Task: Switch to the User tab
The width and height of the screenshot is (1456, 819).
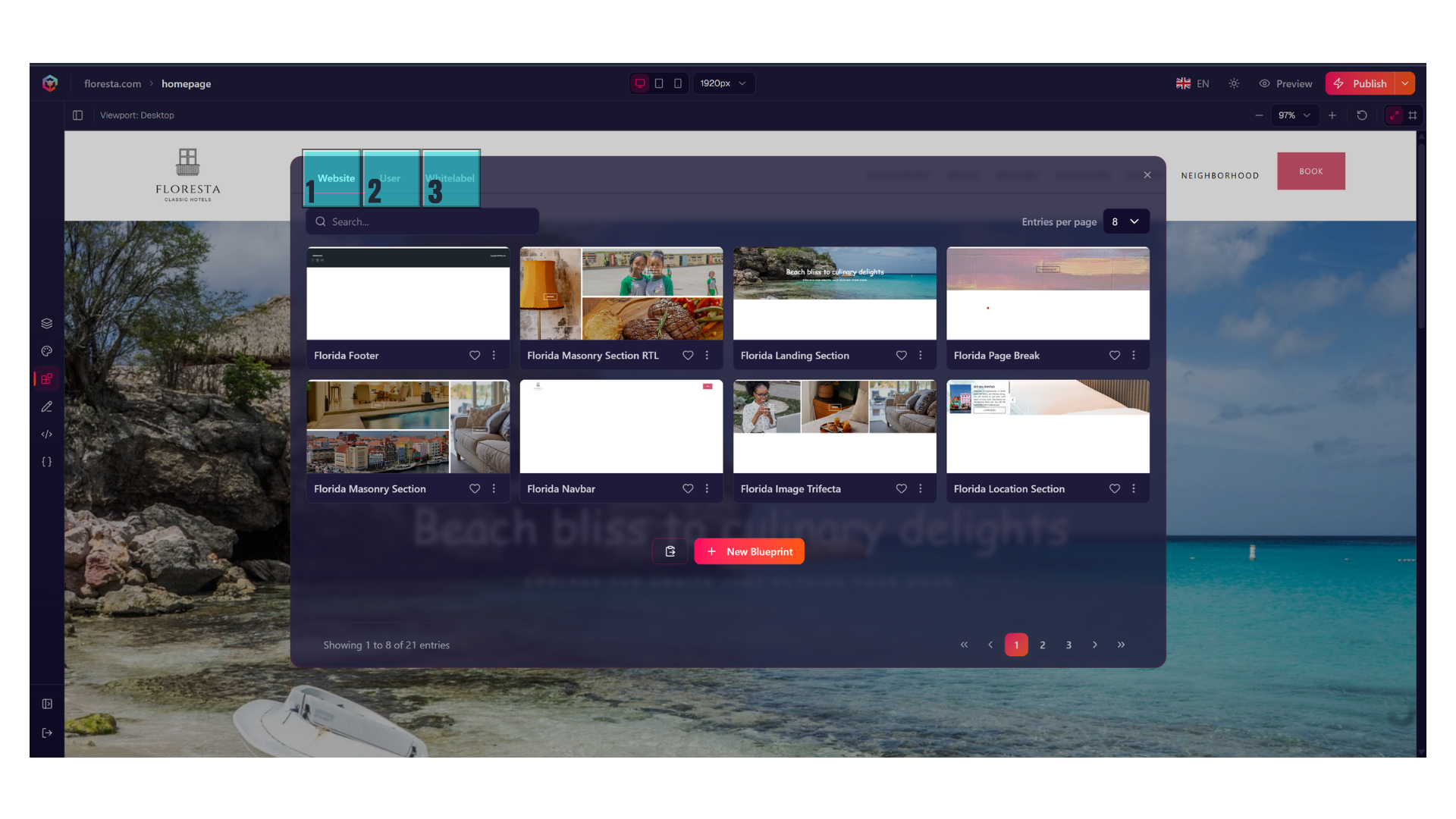Action: click(x=391, y=178)
